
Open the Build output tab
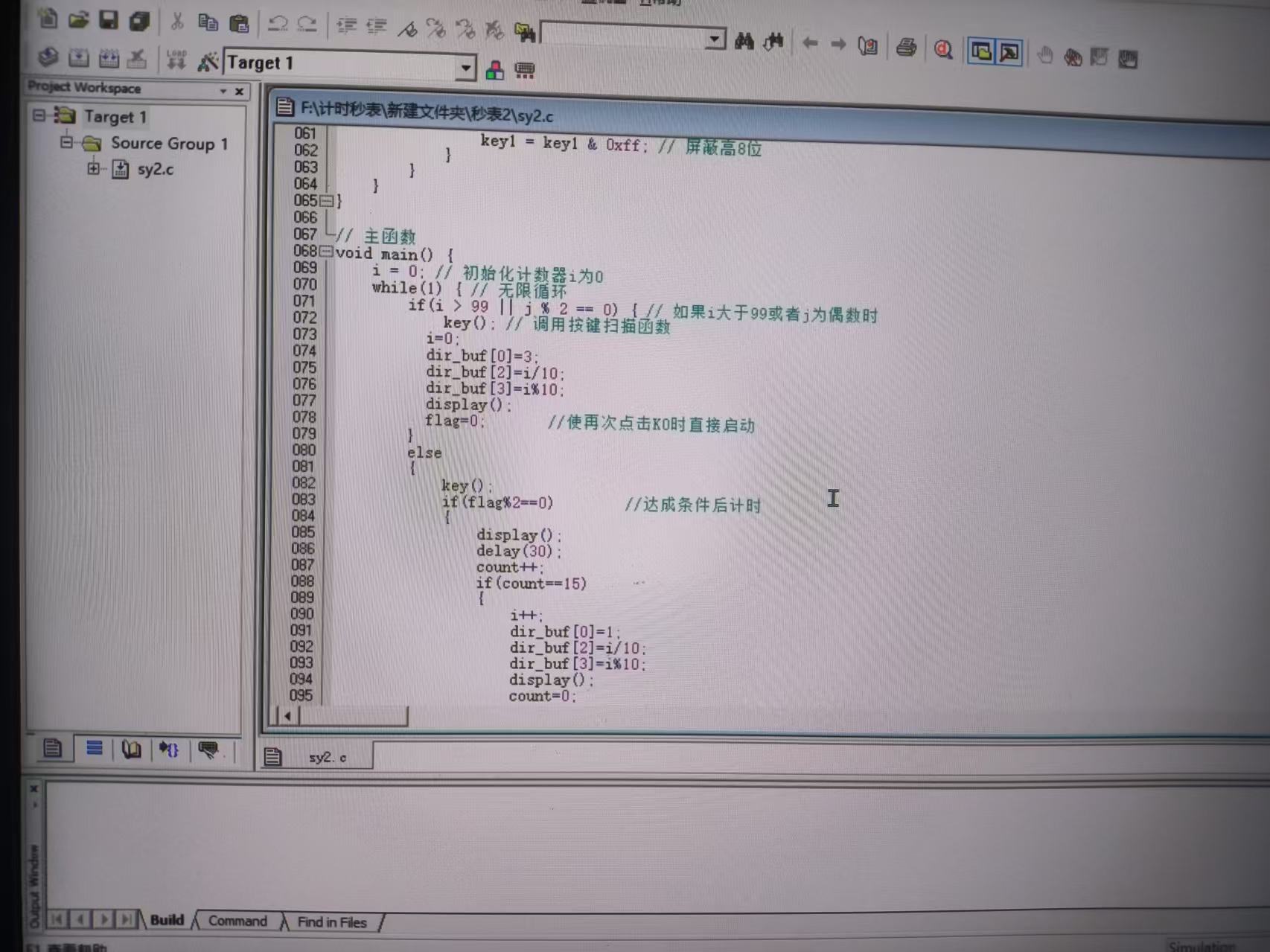click(167, 920)
